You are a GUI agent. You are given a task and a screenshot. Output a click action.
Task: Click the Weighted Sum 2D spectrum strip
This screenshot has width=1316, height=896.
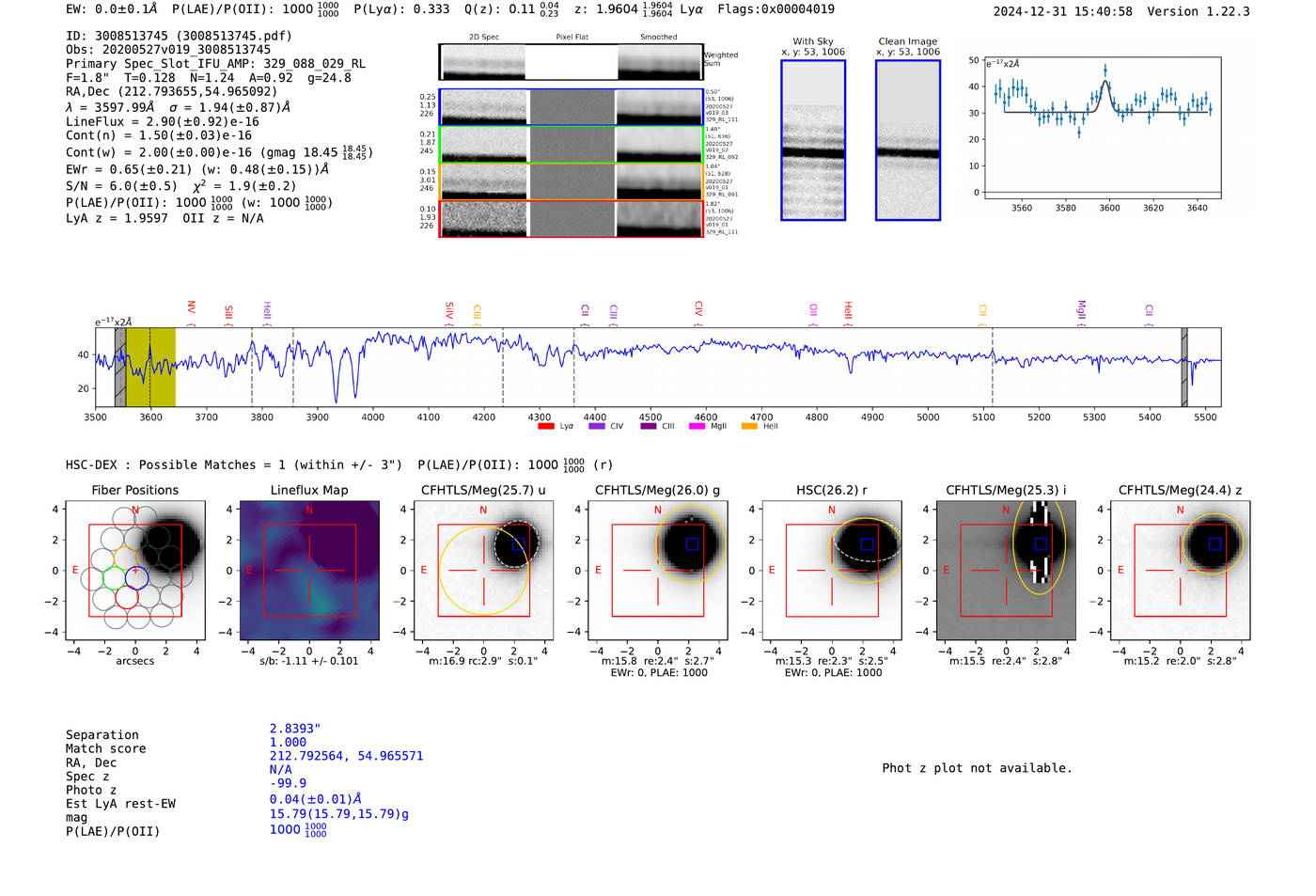571,62
